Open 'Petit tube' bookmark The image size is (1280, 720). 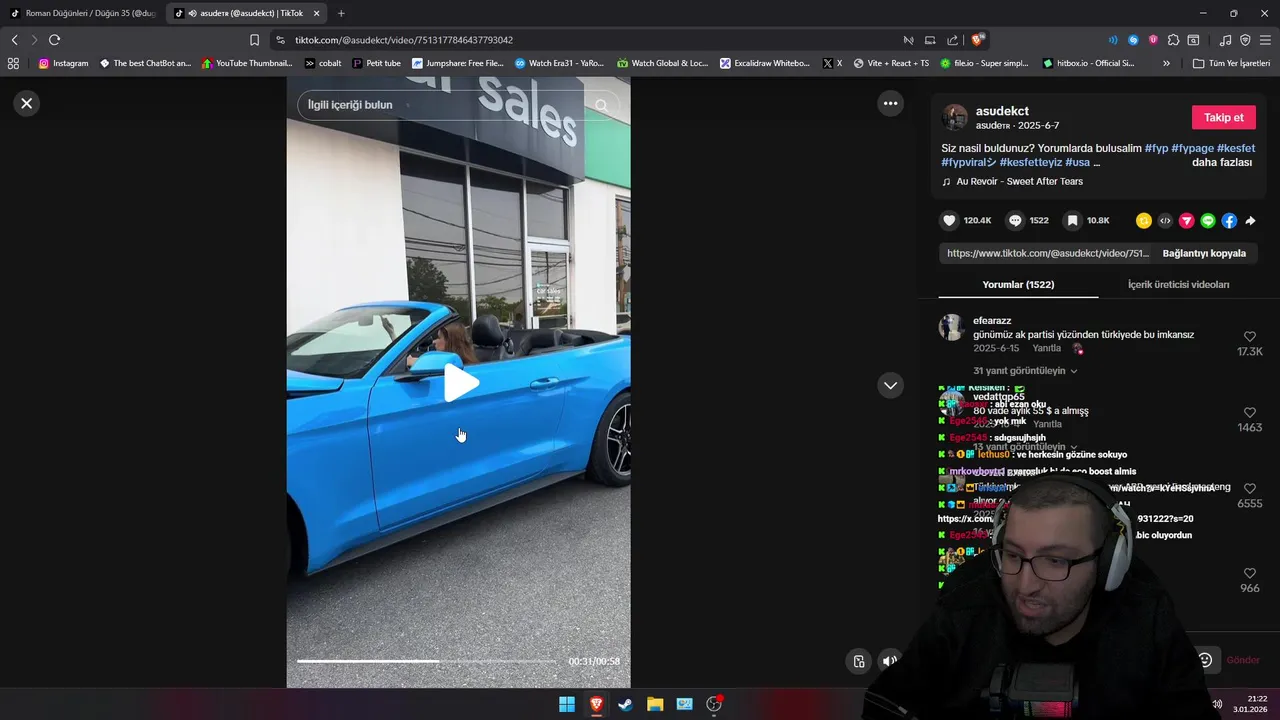[x=376, y=63]
